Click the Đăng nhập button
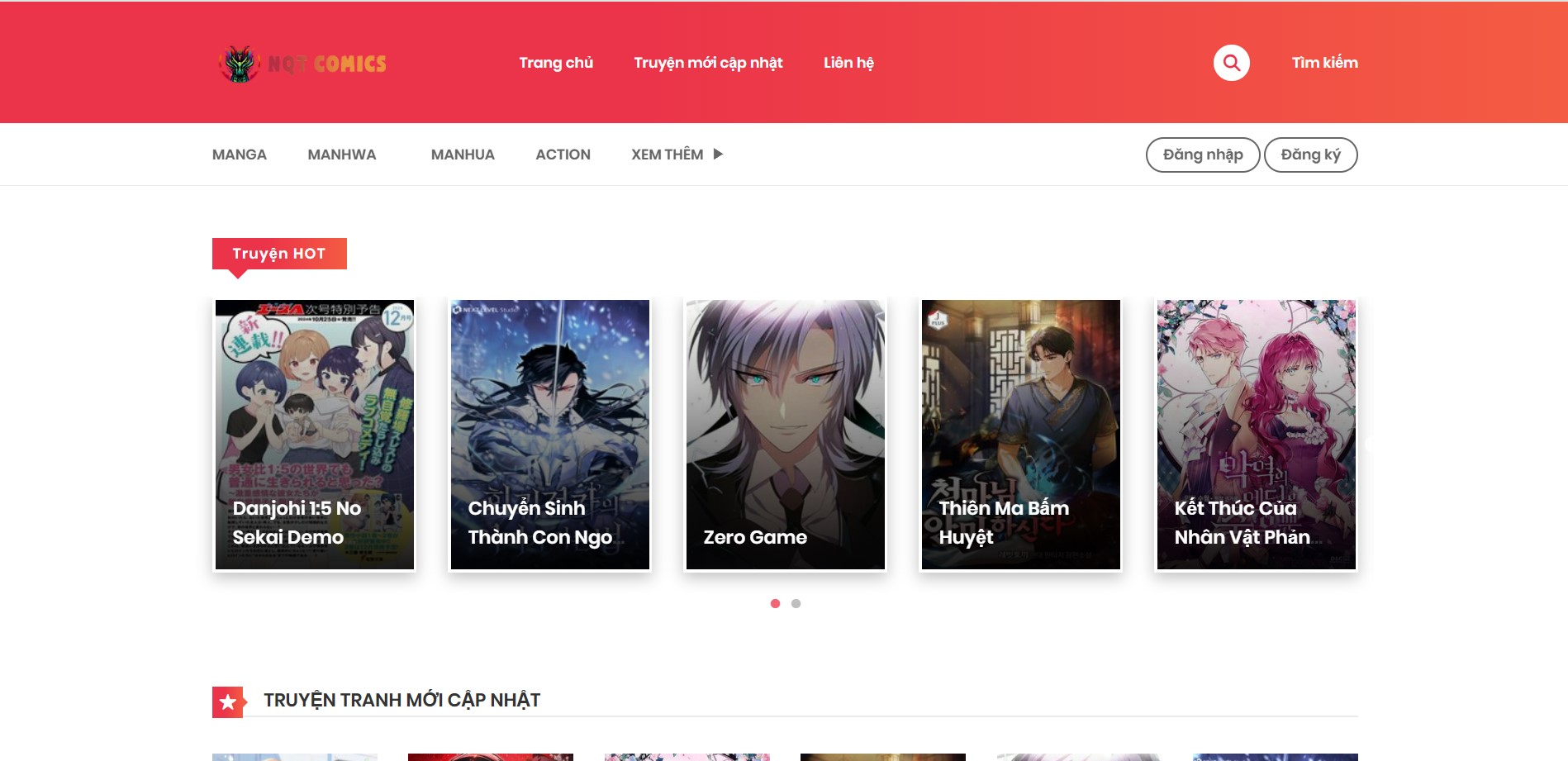This screenshot has width=1568, height=761. click(1202, 155)
